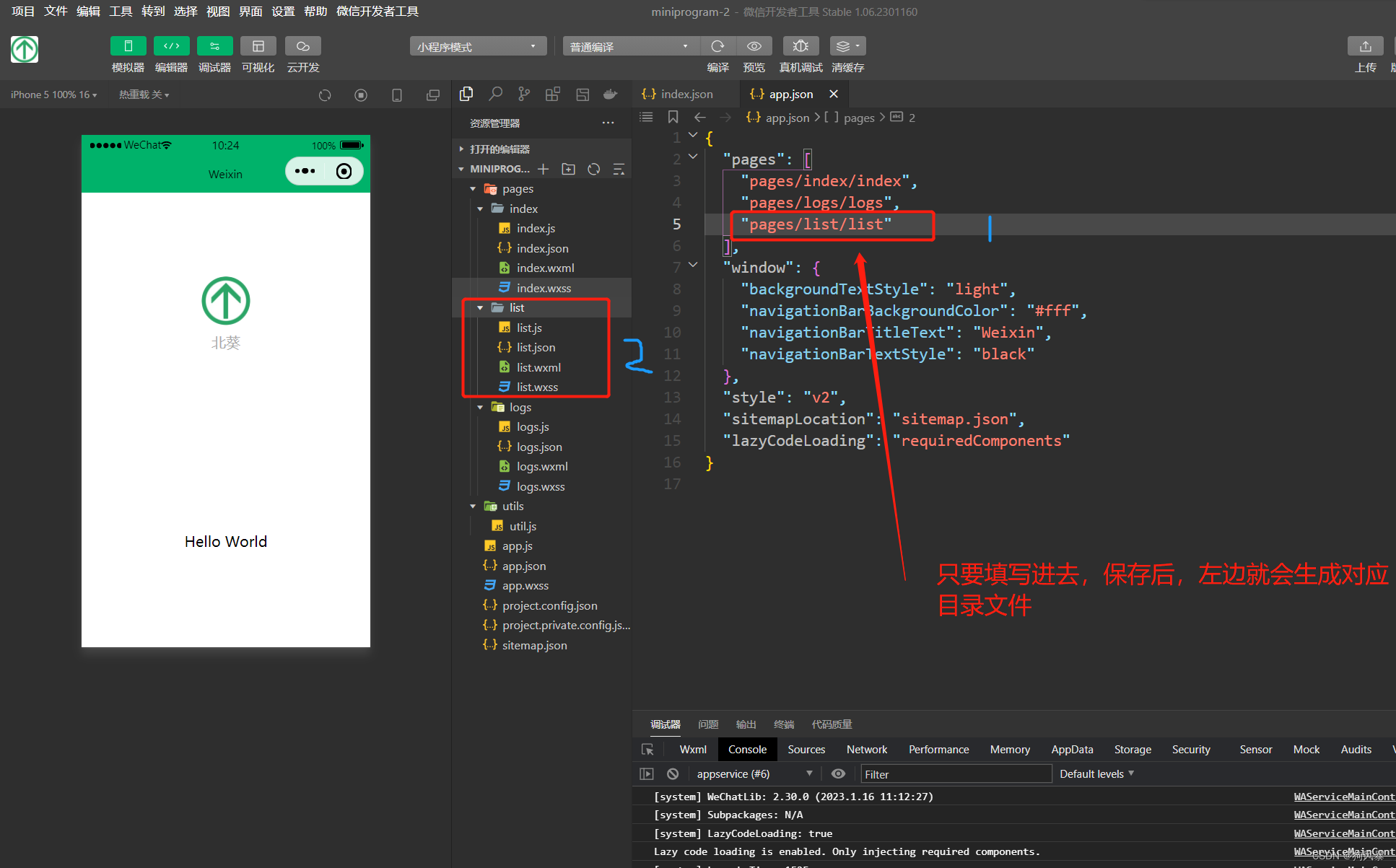Open the search panel icon
This screenshot has width=1396, height=868.
pyautogui.click(x=495, y=95)
